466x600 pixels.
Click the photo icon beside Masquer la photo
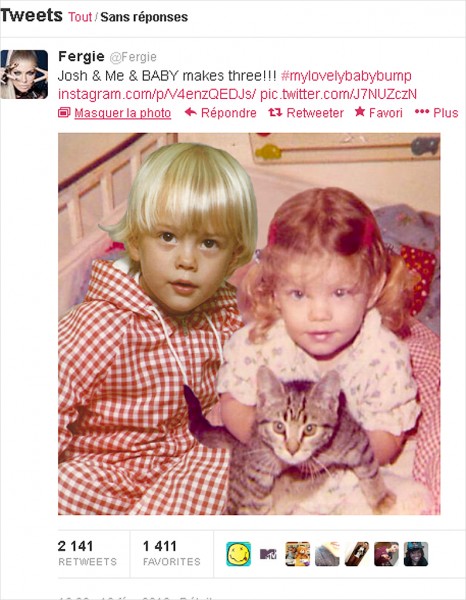(64, 112)
